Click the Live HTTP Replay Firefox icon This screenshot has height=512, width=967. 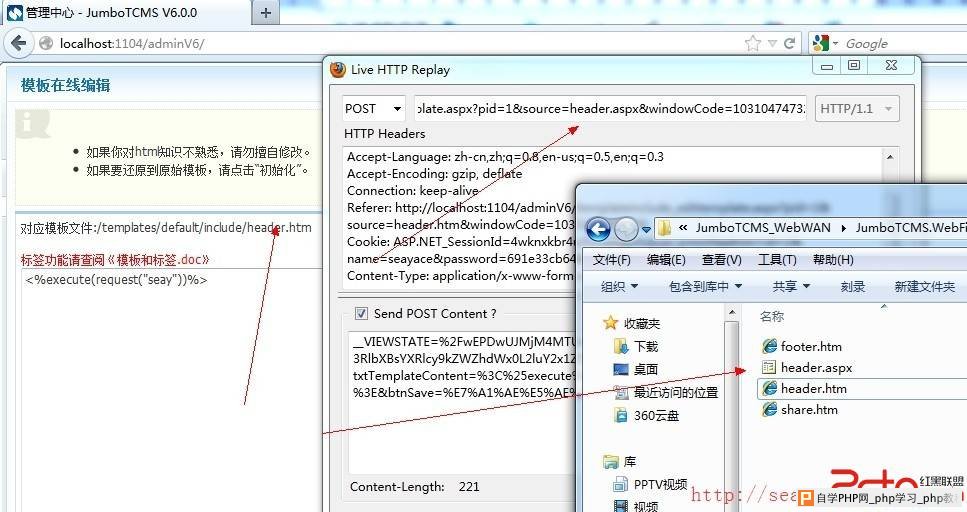[x=337, y=70]
